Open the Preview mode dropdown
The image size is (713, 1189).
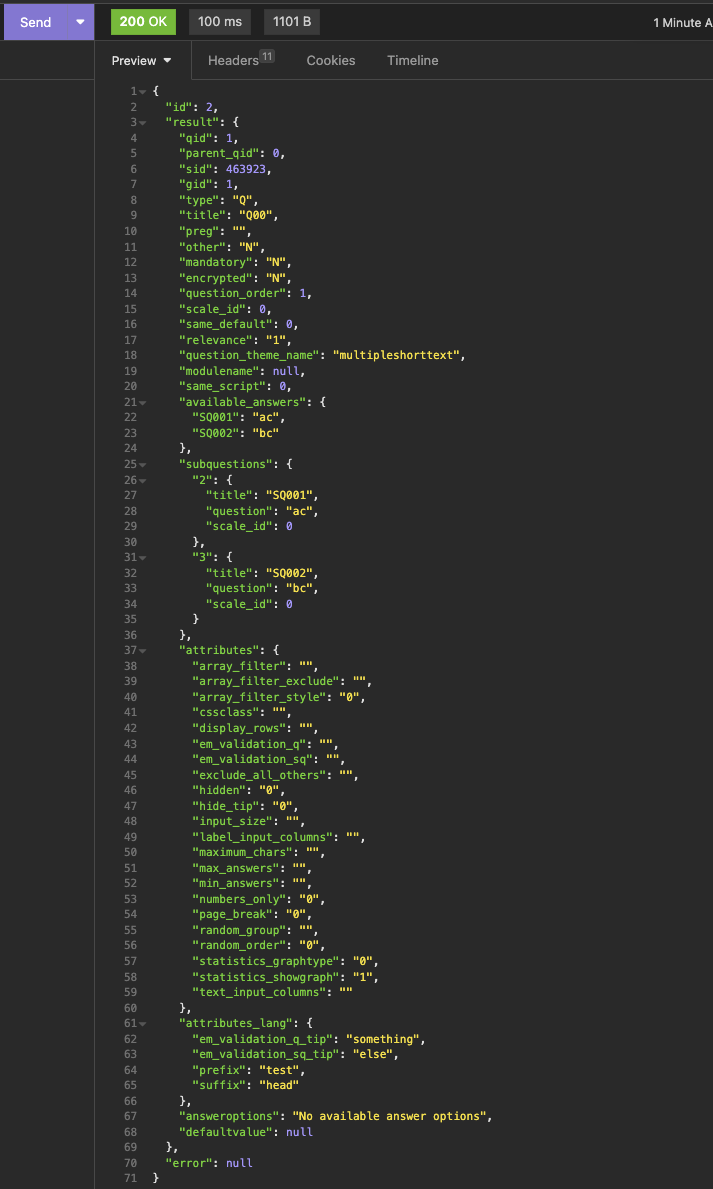click(x=142, y=61)
